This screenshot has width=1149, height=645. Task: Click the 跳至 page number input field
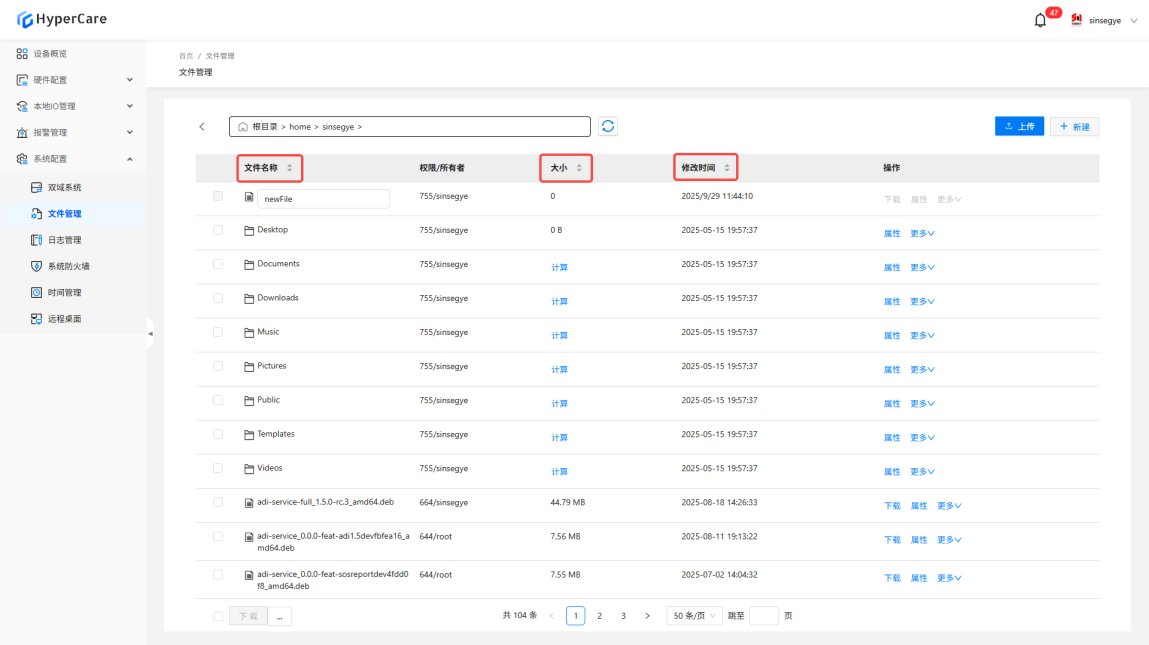763,616
